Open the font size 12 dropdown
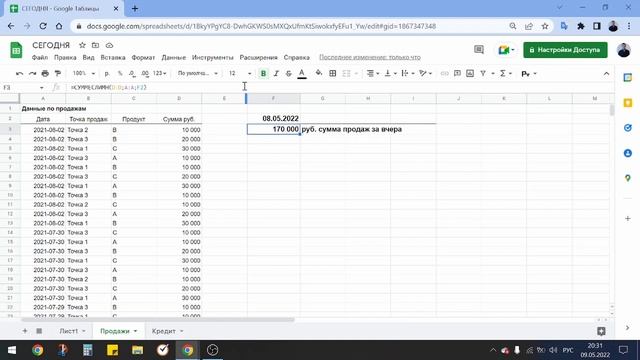 pyautogui.click(x=240, y=73)
